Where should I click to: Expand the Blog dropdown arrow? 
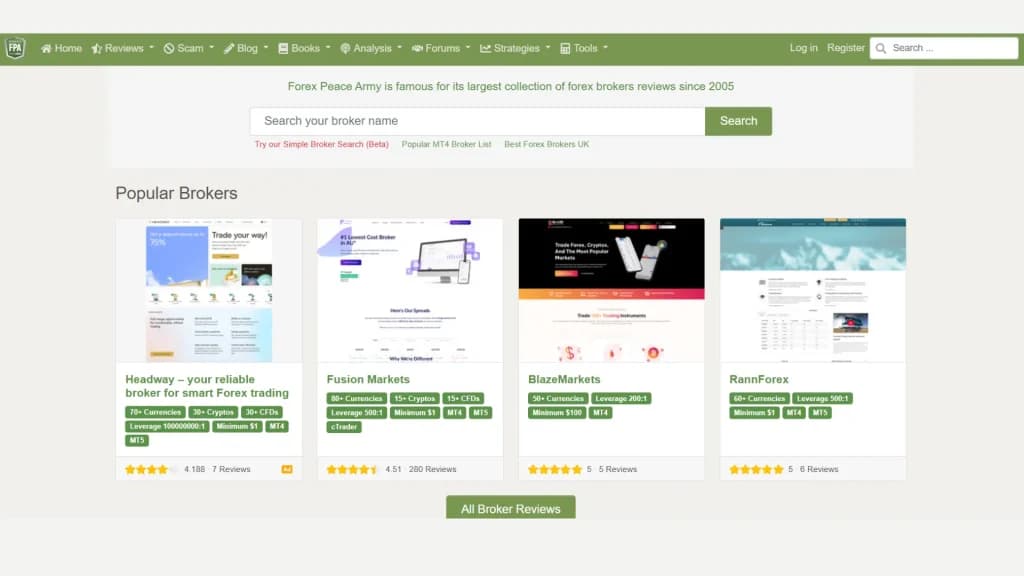coord(266,48)
